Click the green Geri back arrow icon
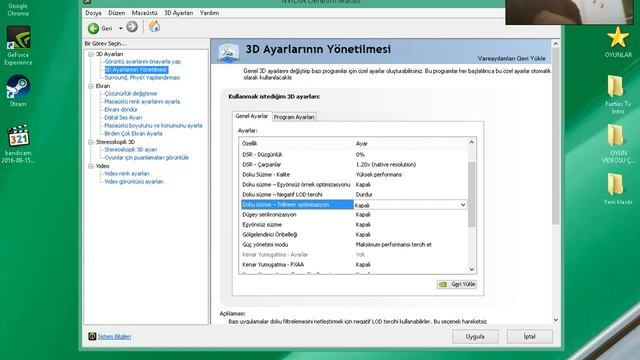This screenshot has height=360, width=640. tap(93, 28)
